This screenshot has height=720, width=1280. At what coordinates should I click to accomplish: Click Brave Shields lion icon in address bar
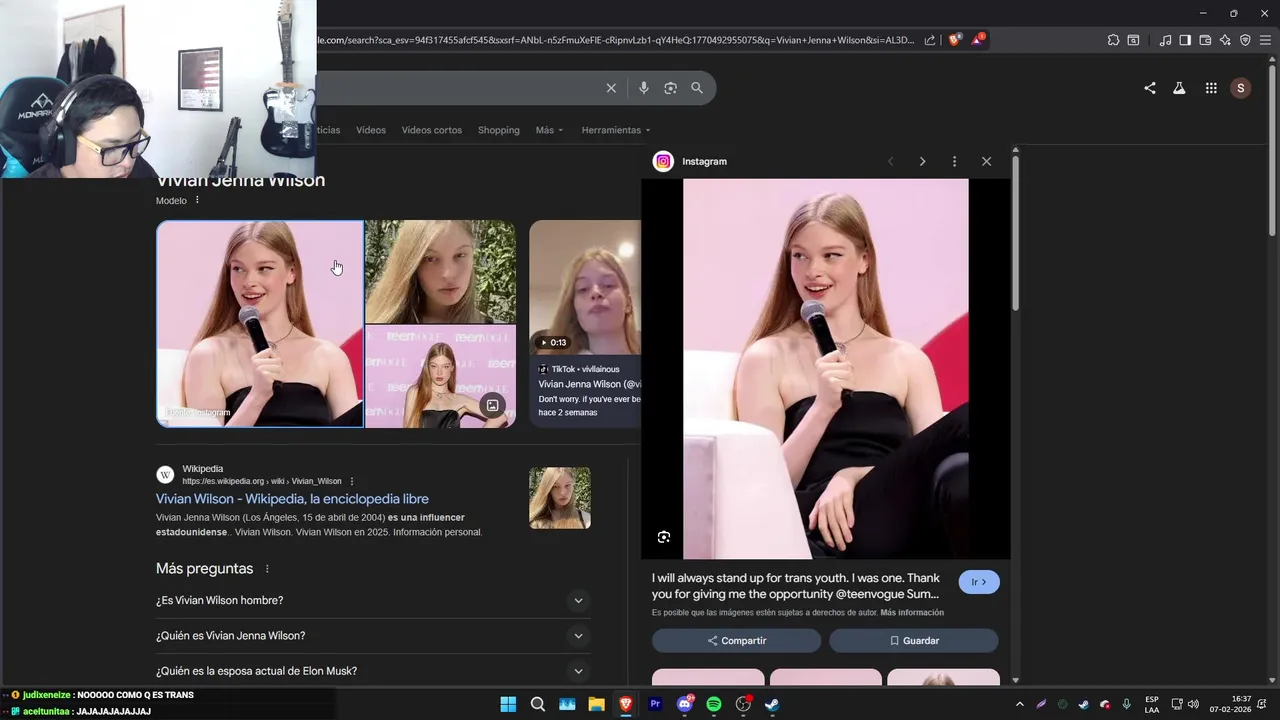coord(954,40)
